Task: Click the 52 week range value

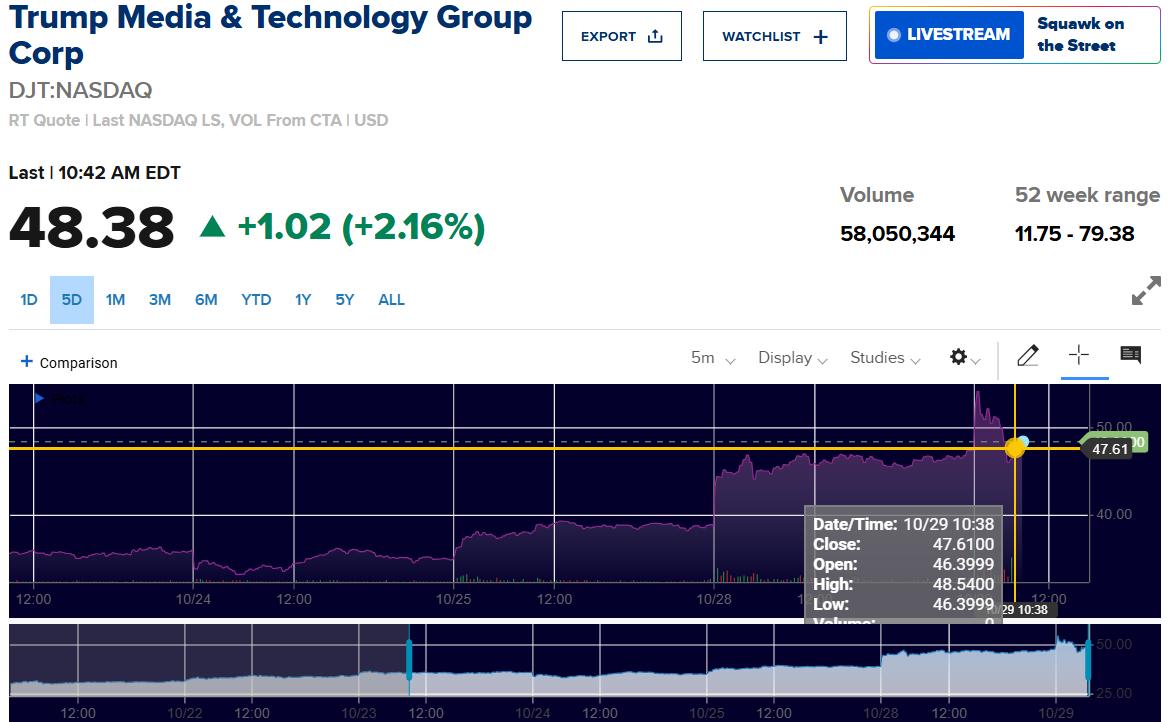Action: [x=1074, y=234]
